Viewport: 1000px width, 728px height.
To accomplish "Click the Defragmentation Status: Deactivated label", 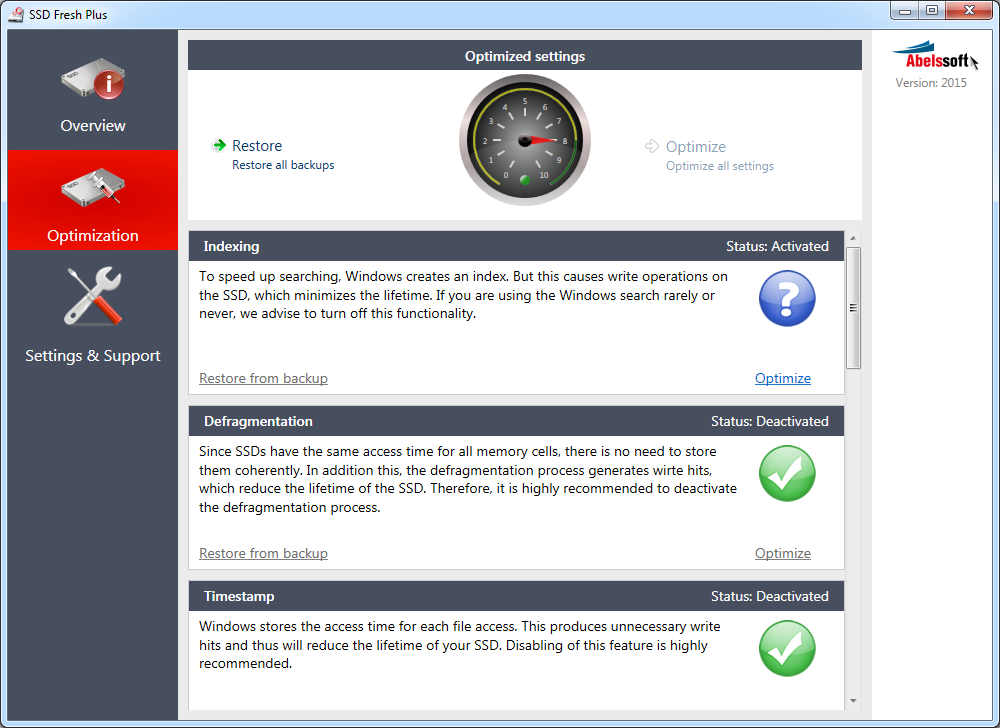I will coord(770,421).
